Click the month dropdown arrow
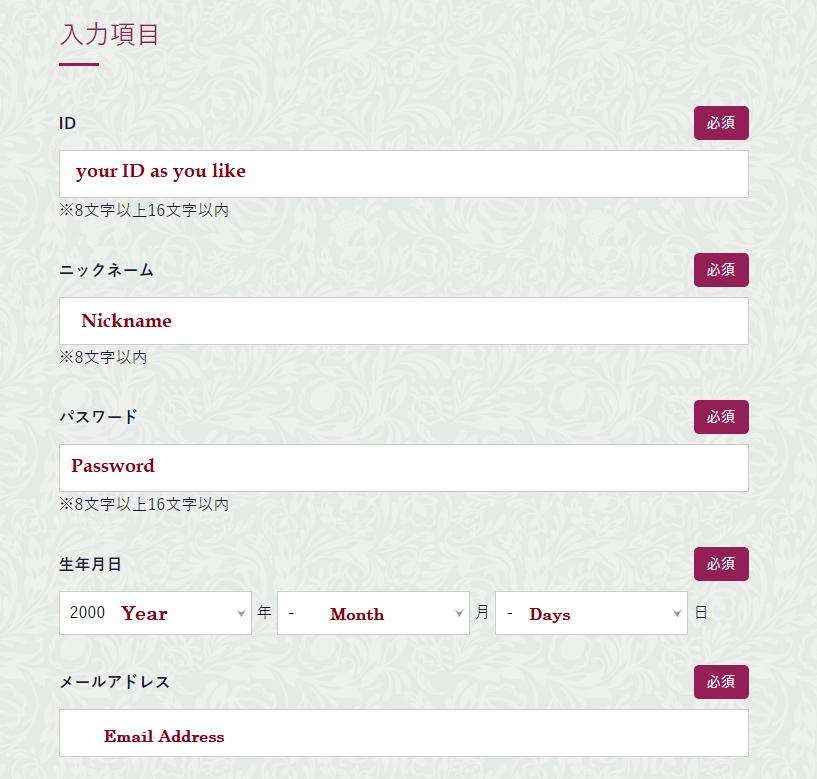Image resolution: width=817 pixels, height=779 pixels. (459, 613)
